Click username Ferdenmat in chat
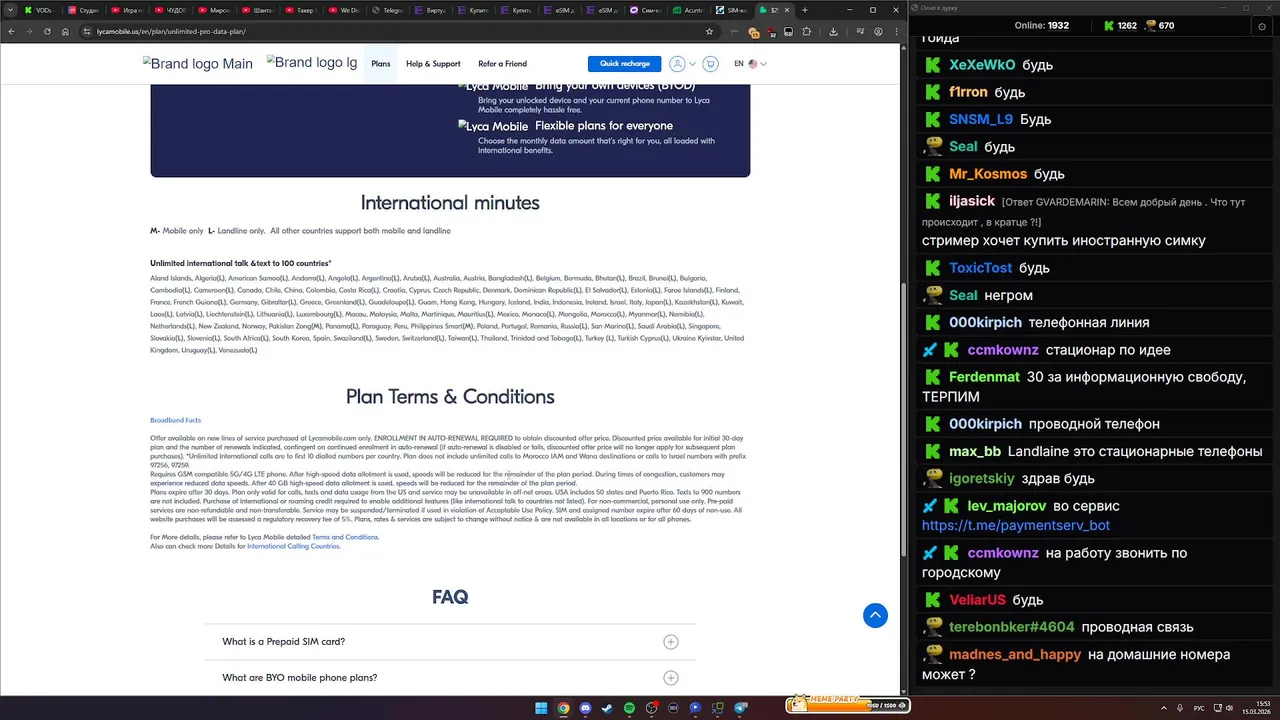Screen dimensions: 1280x720 tap(984, 377)
